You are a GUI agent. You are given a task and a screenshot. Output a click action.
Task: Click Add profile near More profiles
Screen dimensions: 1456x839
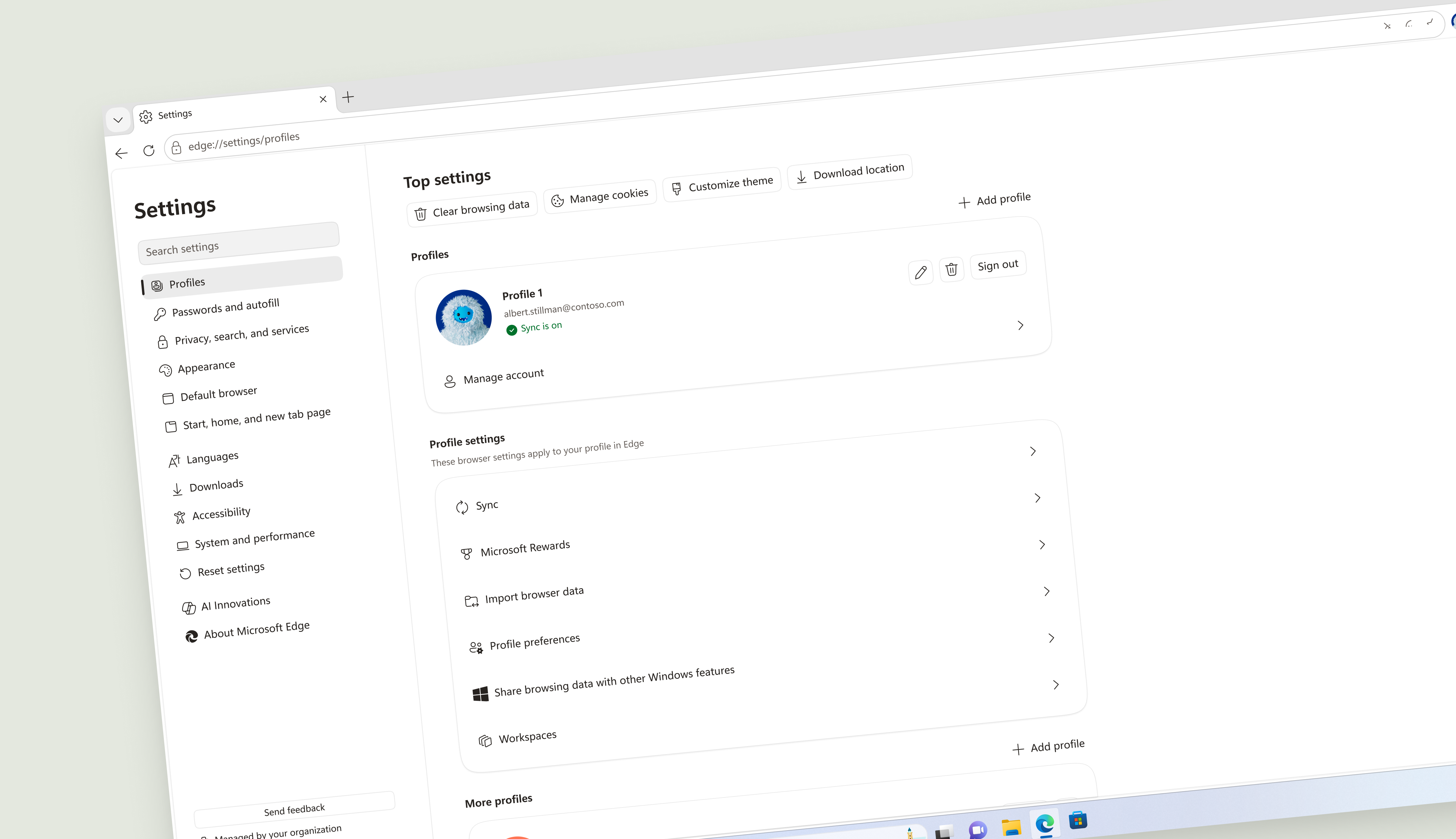pos(1049,747)
